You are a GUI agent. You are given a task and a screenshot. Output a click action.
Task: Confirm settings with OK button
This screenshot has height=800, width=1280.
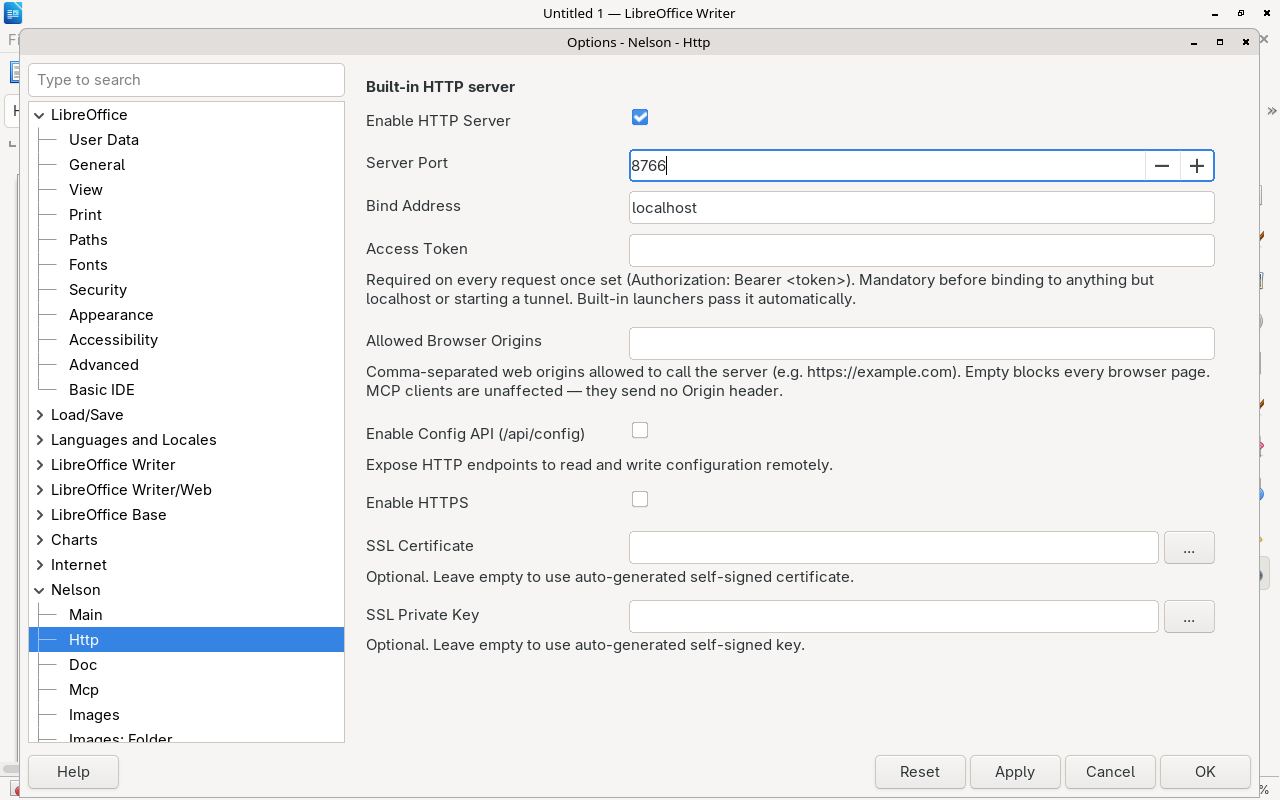coord(1205,772)
